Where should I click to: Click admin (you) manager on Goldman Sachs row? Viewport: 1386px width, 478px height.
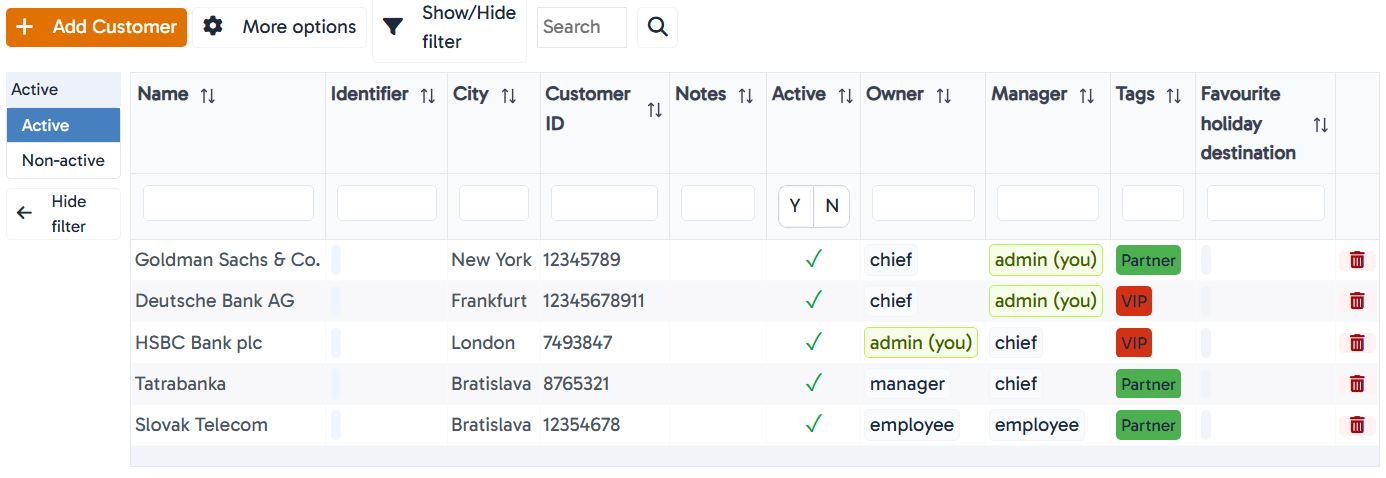click(1046, 260)
